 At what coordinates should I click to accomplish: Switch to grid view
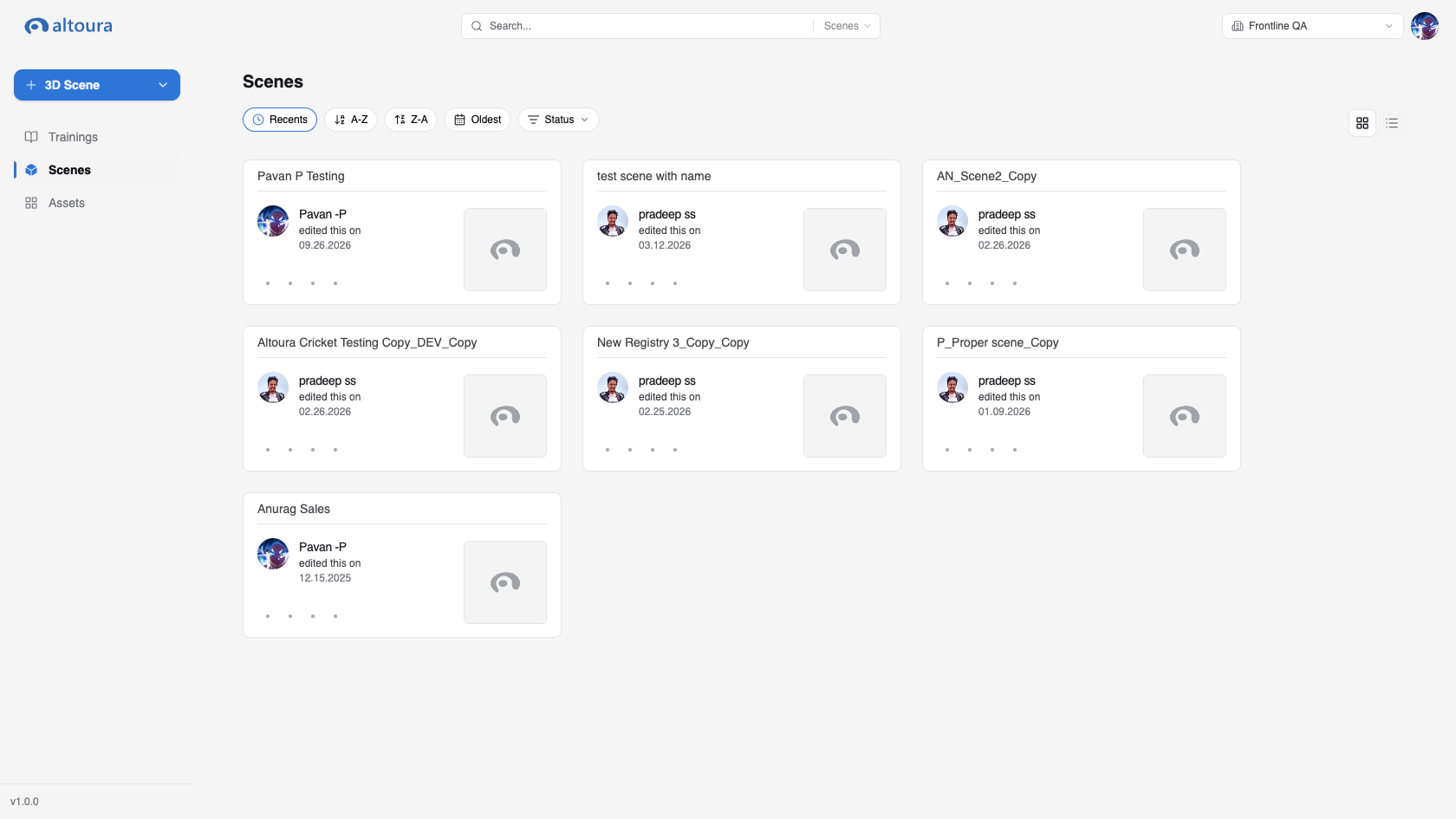pos(1362,123)
